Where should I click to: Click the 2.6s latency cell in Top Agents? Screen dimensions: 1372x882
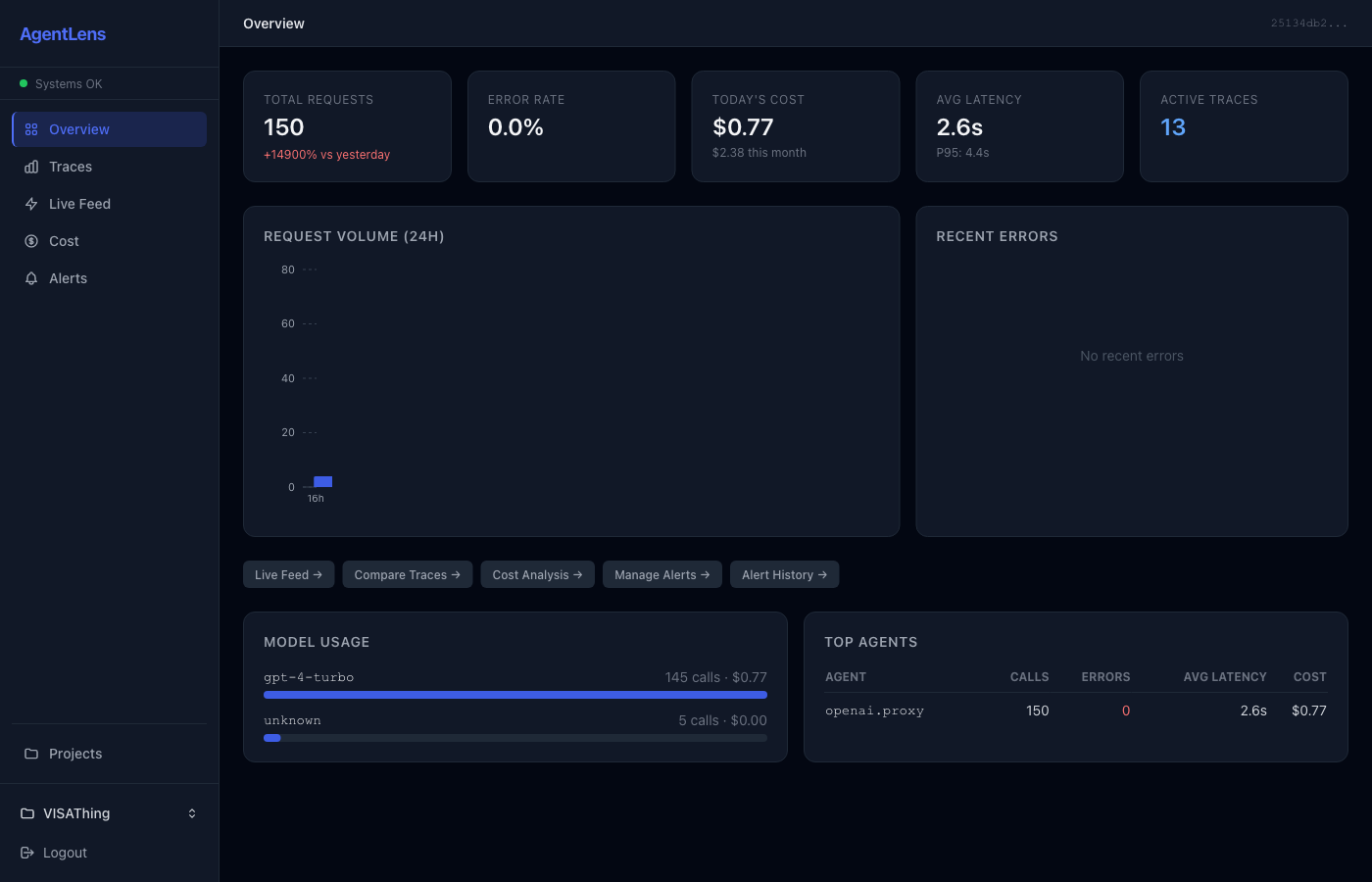pos(1253,710)
